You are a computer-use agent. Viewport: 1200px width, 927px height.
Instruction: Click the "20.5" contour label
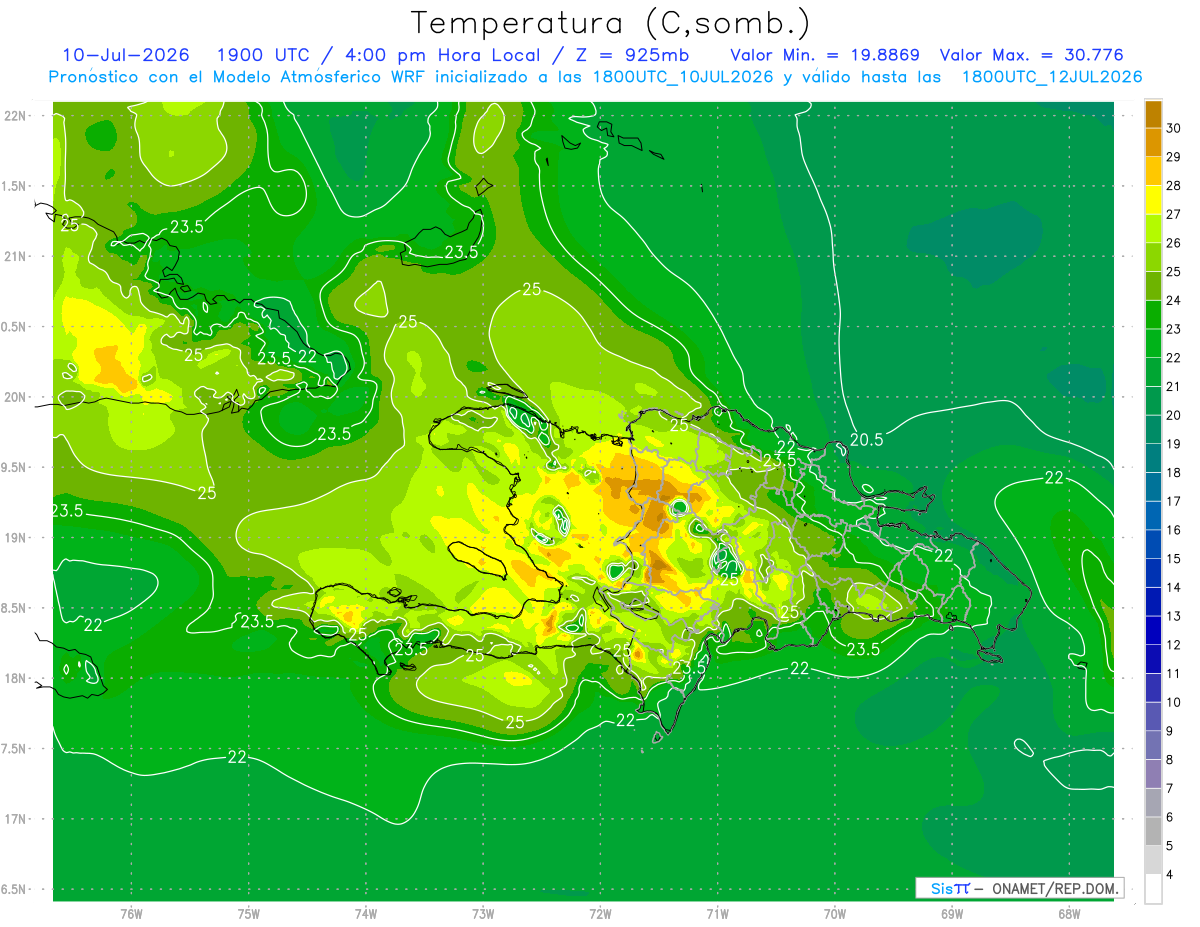point(868,439)
